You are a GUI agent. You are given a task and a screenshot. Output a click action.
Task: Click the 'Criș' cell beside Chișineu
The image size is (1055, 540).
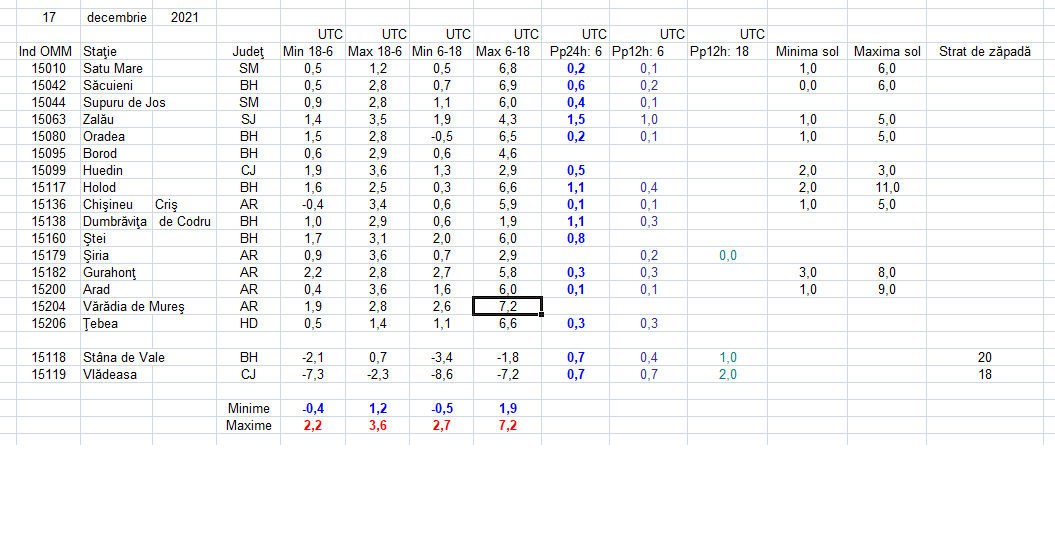(x=184, y=204)
